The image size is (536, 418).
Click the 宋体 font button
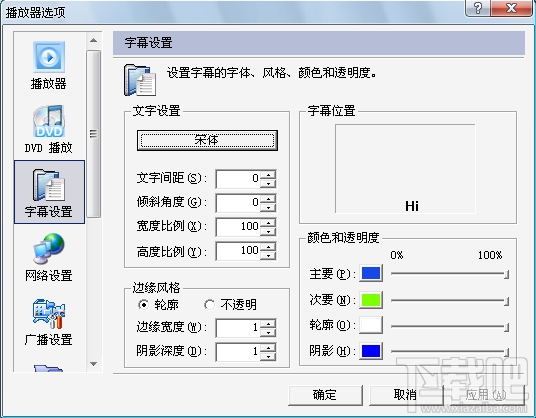[207, 140]
